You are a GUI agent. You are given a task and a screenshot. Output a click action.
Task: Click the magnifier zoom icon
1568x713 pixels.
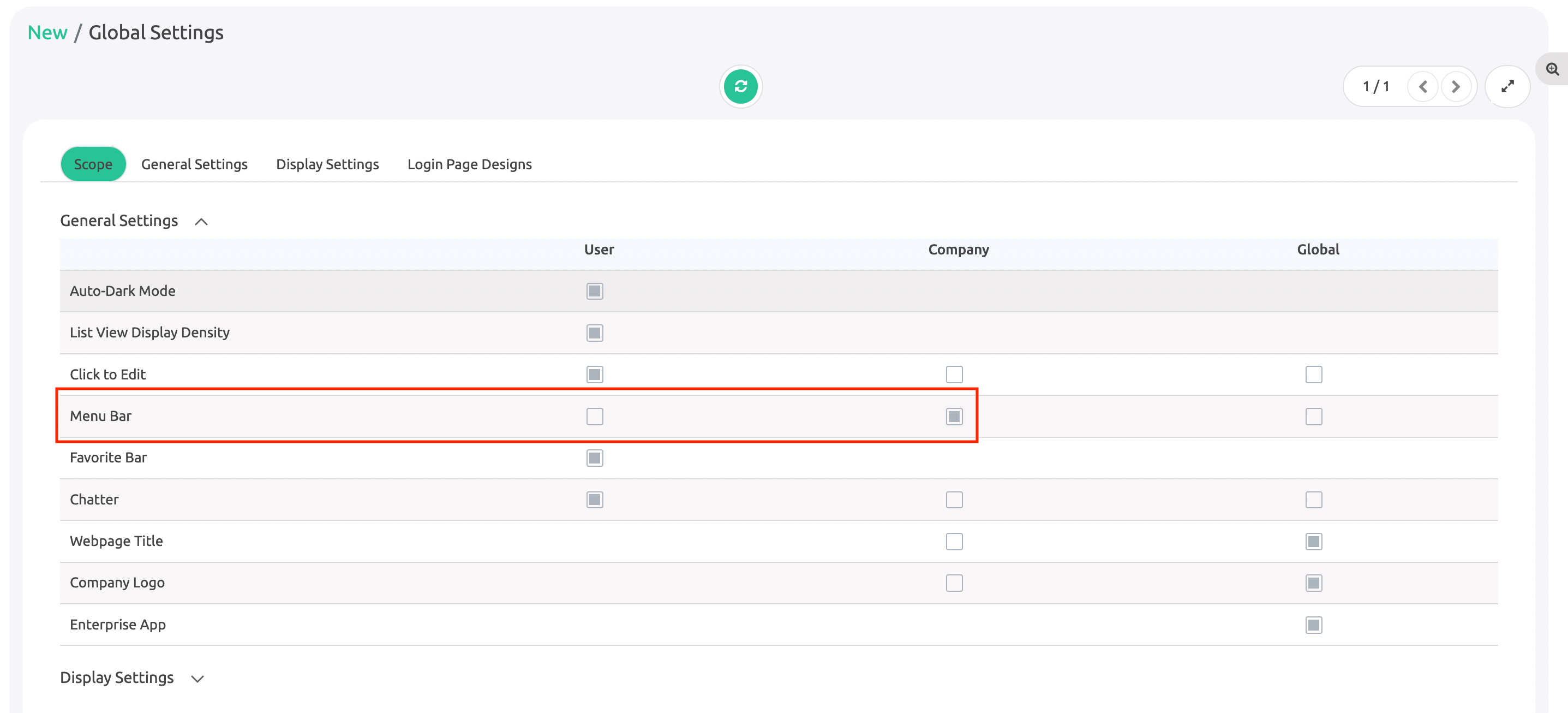click(1552, 69)
